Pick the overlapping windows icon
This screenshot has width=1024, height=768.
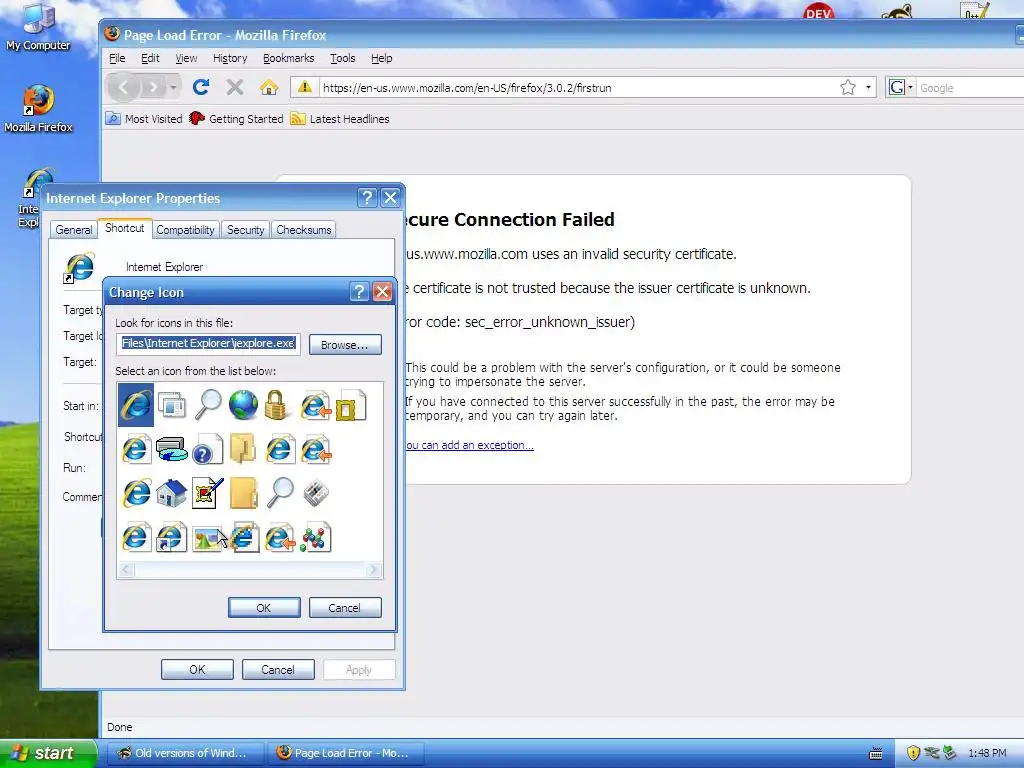(x=172, y=406)
